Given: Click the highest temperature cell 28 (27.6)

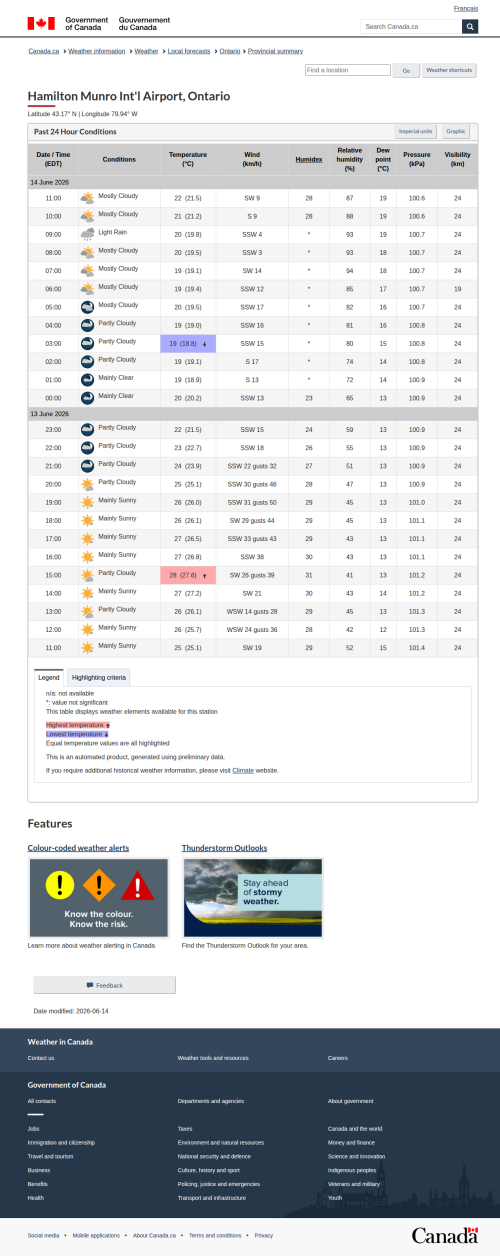Looking at the screenshot, I should point(188,575).
